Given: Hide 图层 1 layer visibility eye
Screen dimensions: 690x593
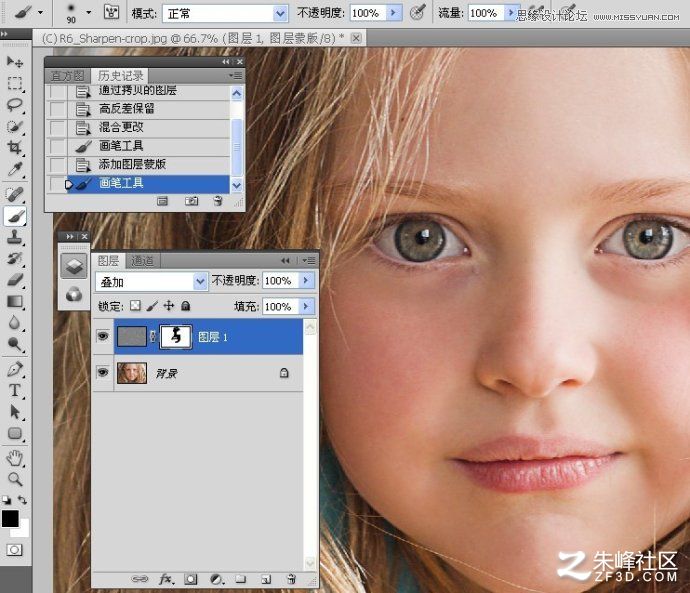Looking at the screenshot, I should (103, 337).
